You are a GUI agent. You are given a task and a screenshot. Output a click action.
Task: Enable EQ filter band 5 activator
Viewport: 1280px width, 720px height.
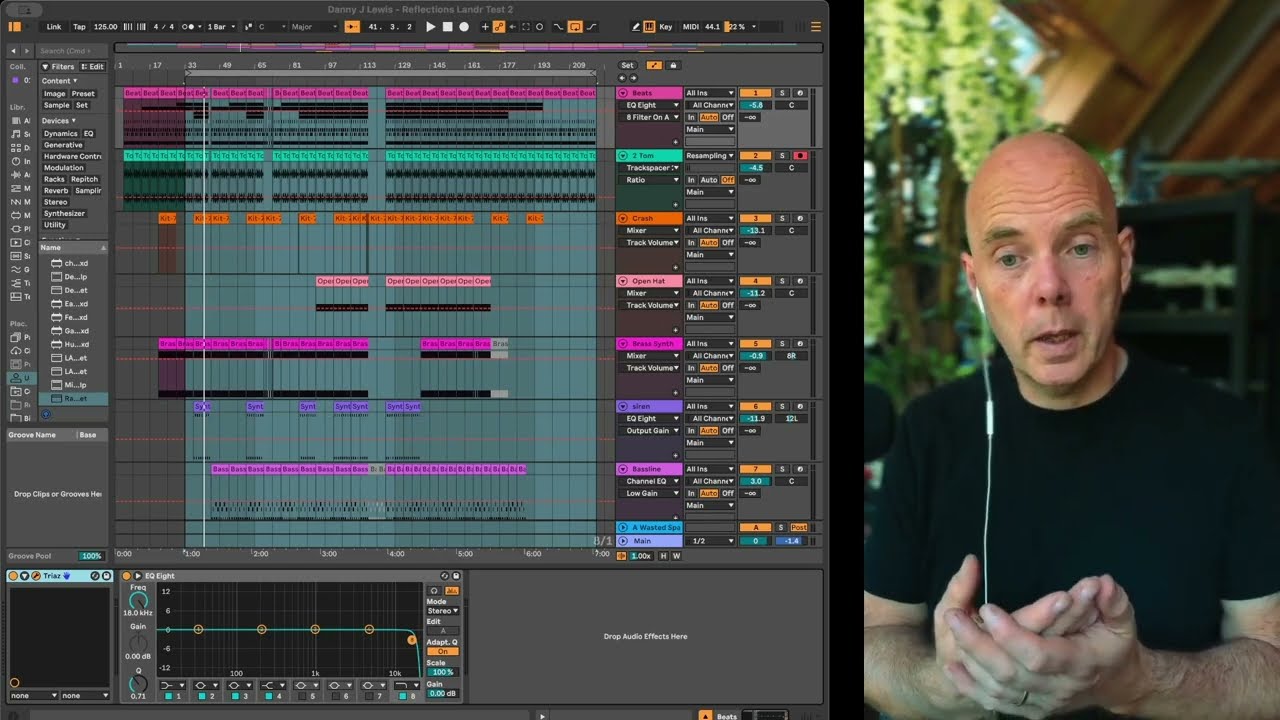click(302, 696)
